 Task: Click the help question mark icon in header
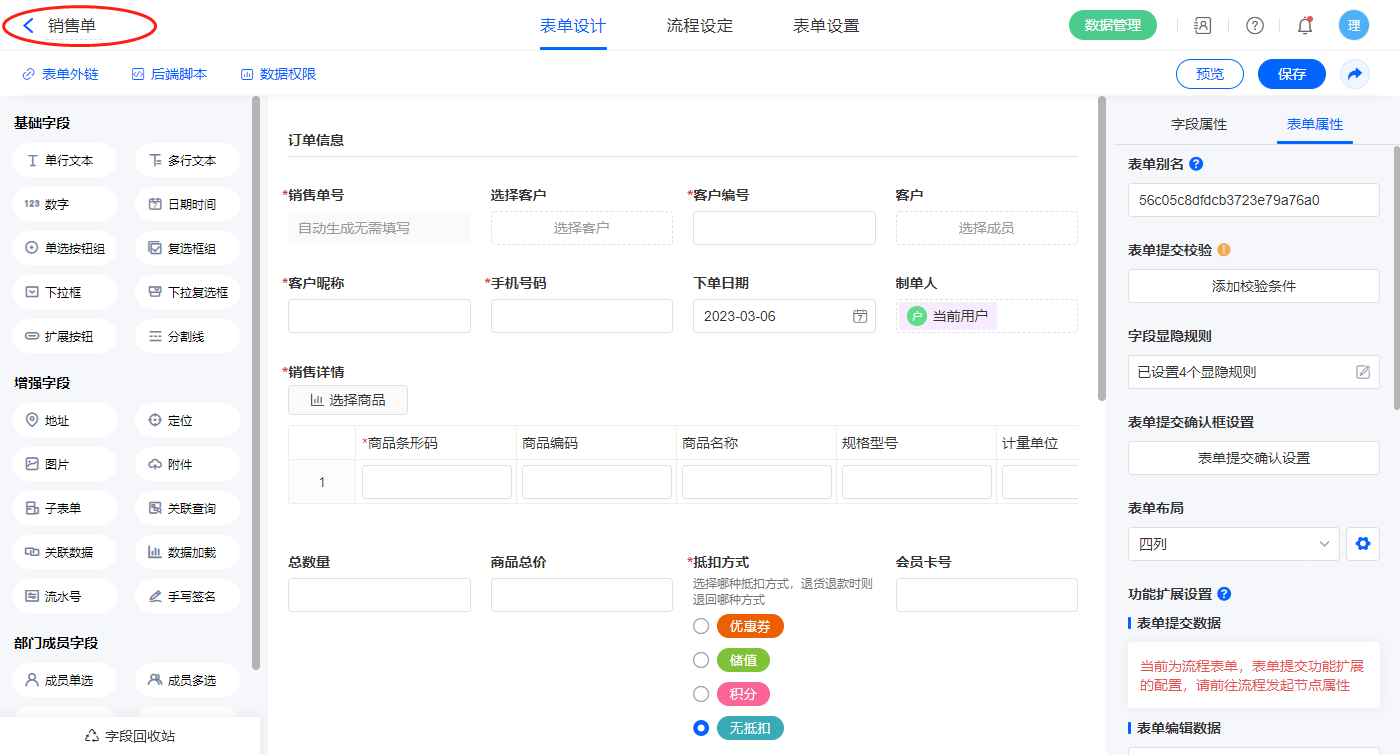(x=1254, y=26)
